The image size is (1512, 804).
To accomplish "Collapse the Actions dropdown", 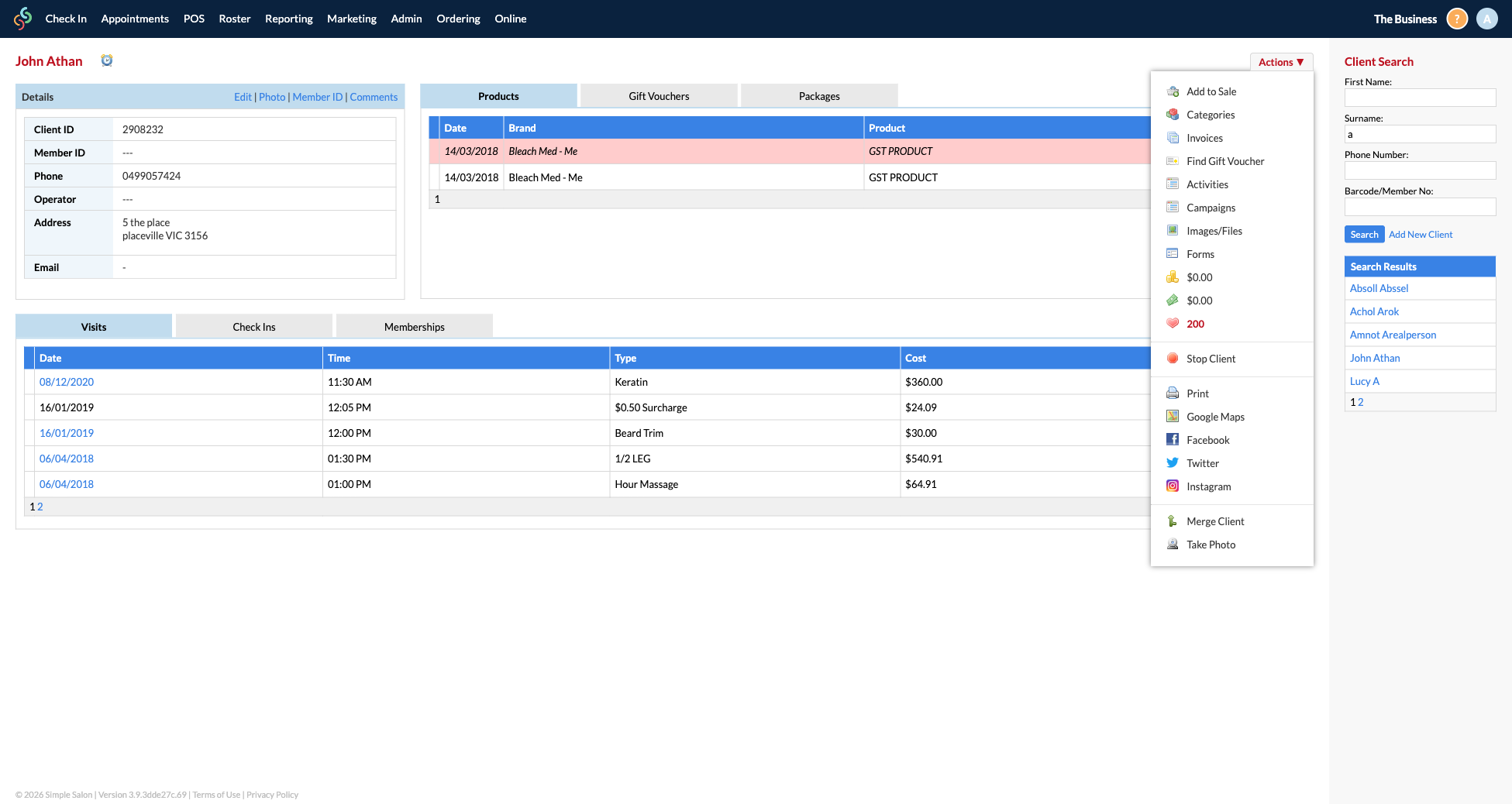I will point(1281,61).
